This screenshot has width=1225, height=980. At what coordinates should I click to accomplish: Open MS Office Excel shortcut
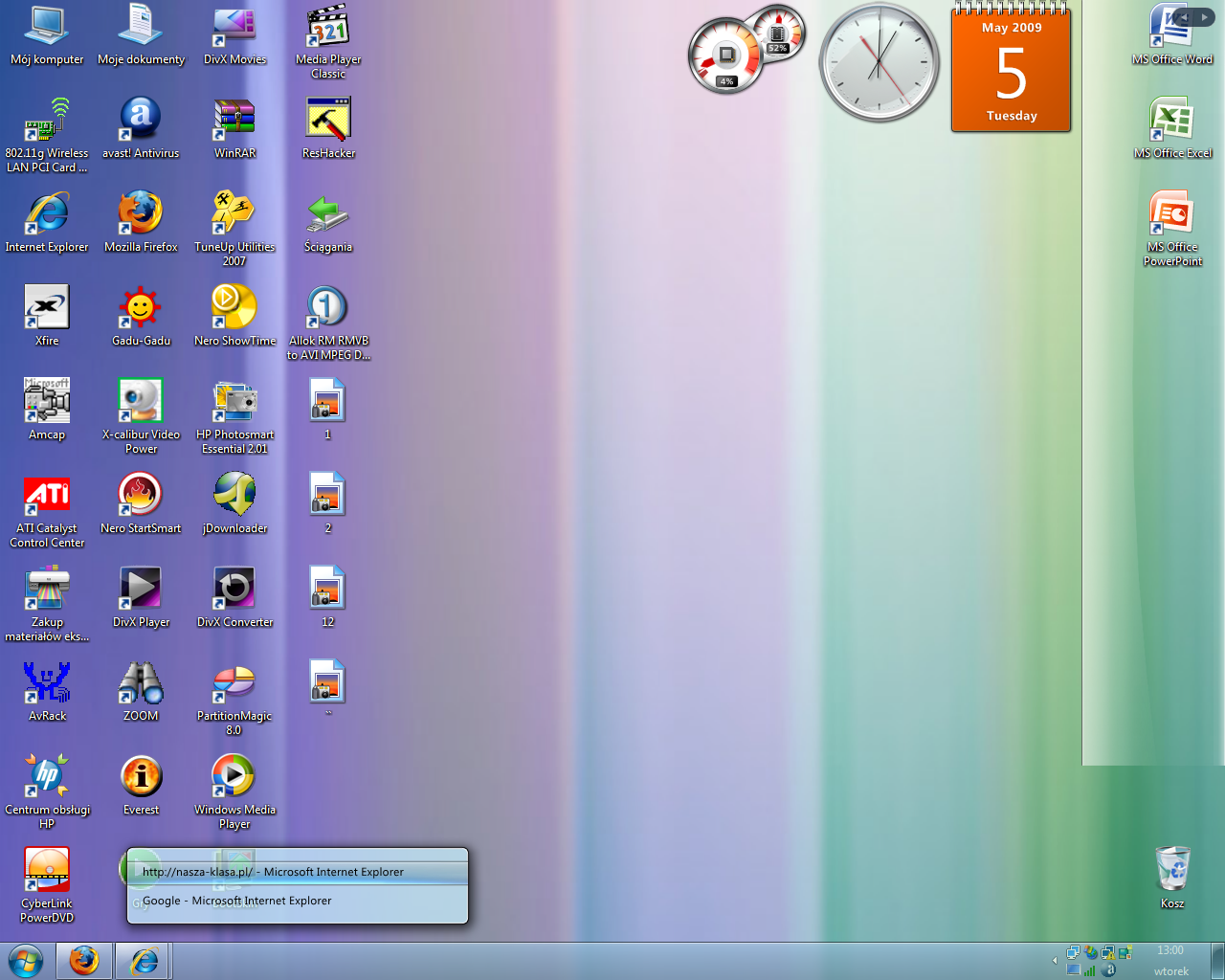coord(1172,128)
